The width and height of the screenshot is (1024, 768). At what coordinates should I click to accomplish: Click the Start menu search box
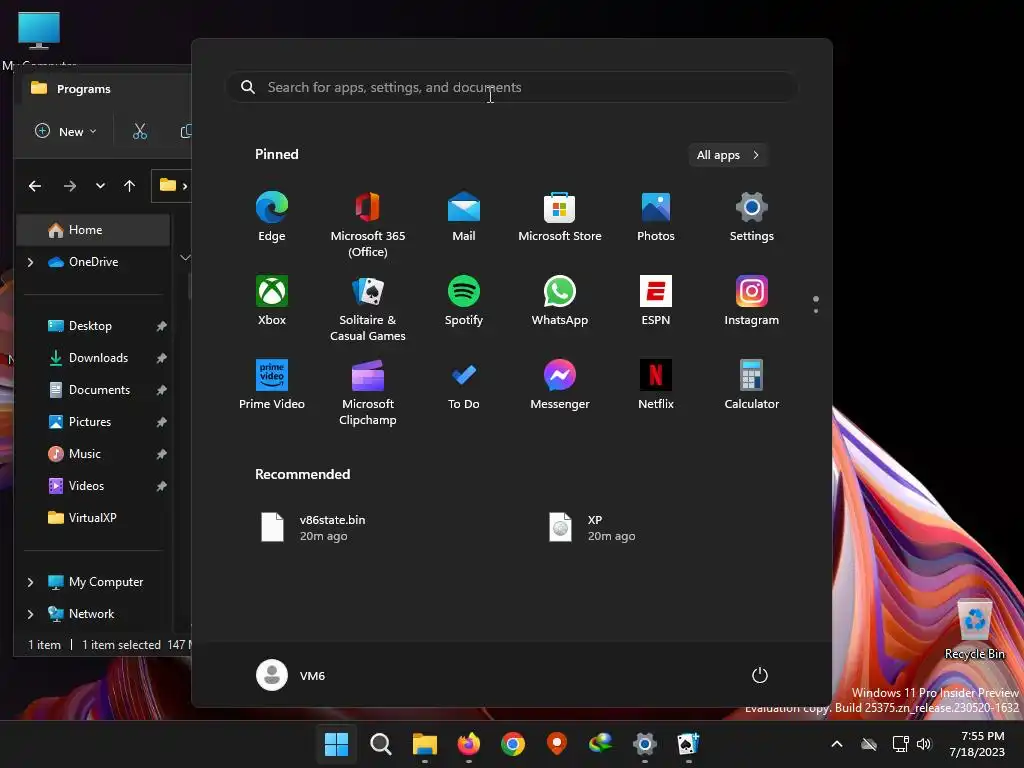[x=511, y=88]
